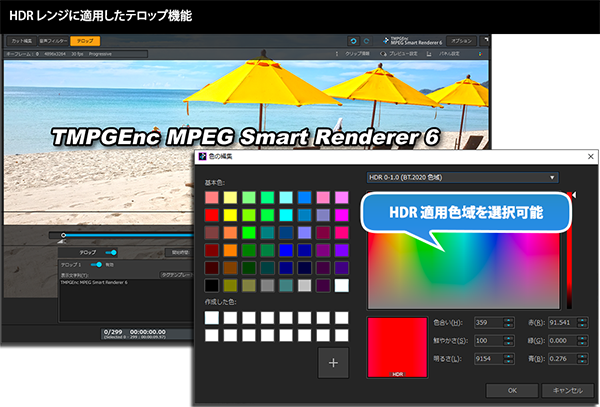Click the plus button to add custom color
This screenshot has width=600, height=407.
pyautogui.click(x=333, y=363)
